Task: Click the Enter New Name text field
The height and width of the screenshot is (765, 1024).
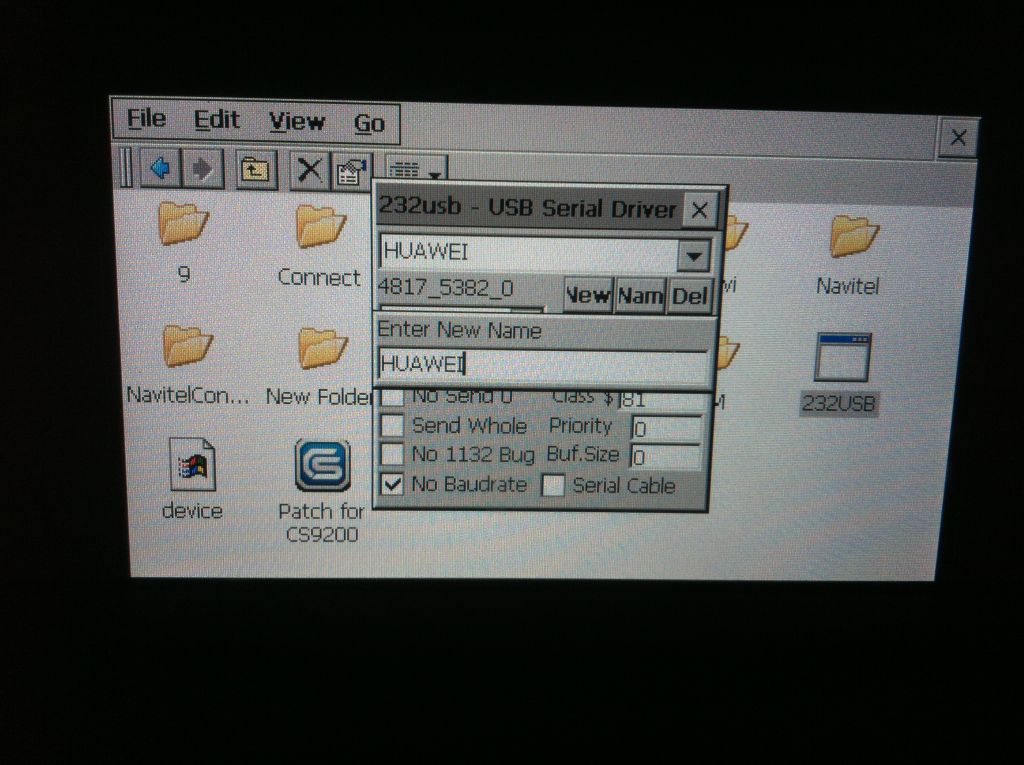Action: pos(543,365)
